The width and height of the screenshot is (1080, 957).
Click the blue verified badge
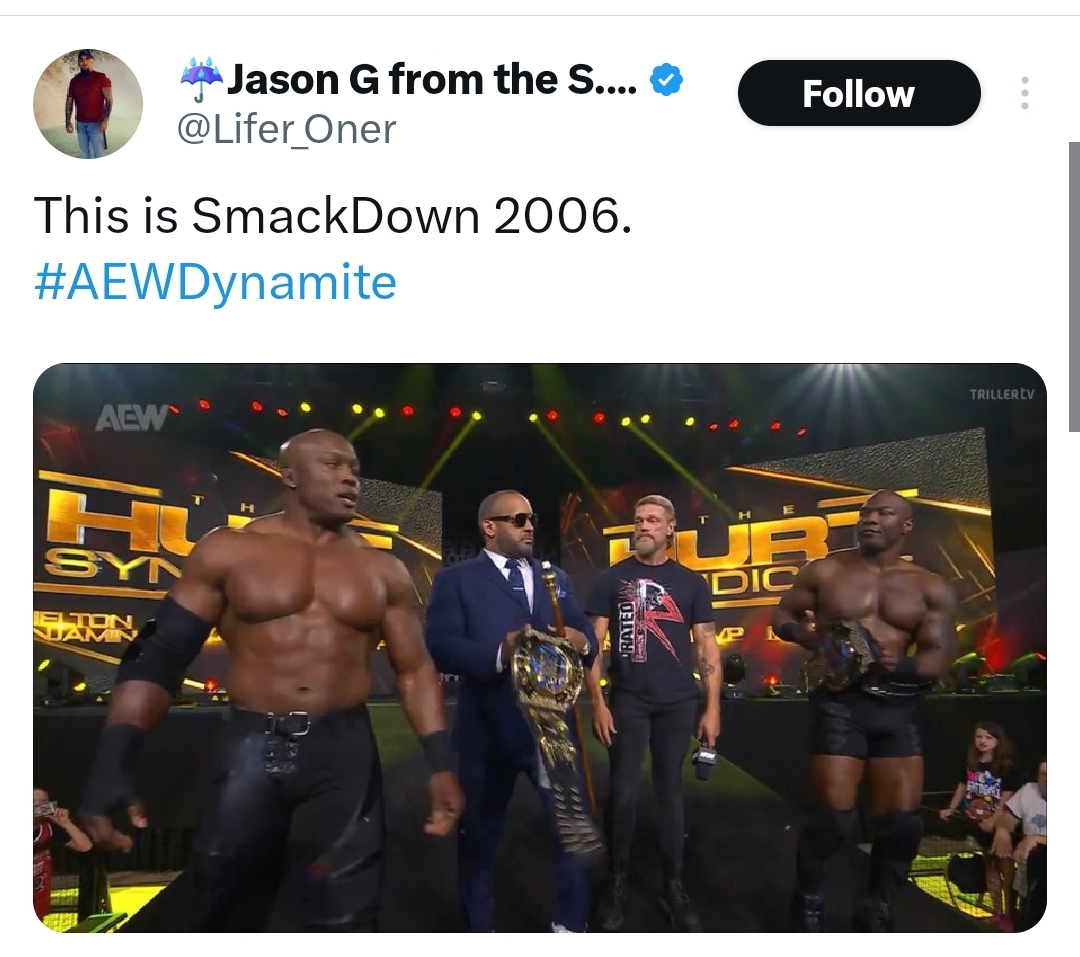pos(666,80)
